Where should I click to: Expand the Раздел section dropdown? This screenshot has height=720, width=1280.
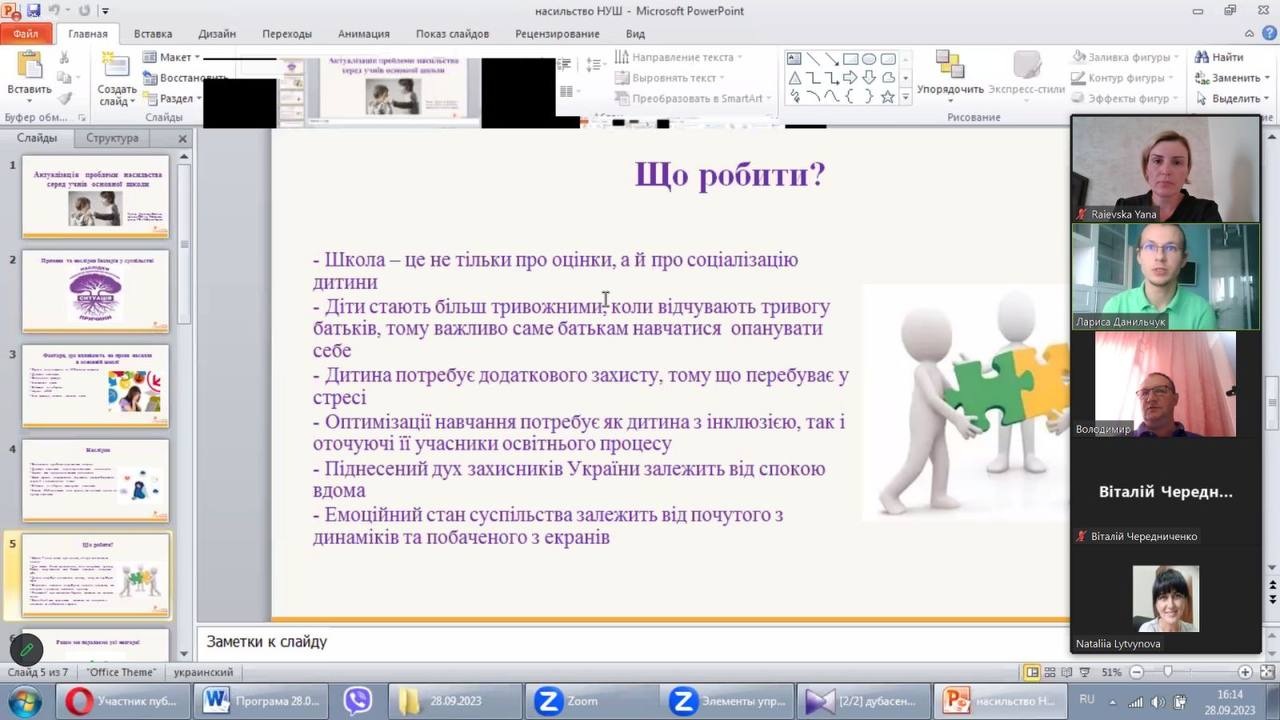coord(172,99)
